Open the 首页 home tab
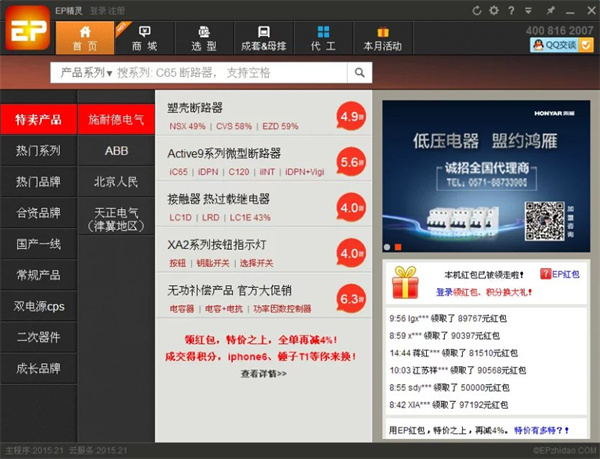The height and width of the screenshot is (459, 600). click(x=85, y=38)
